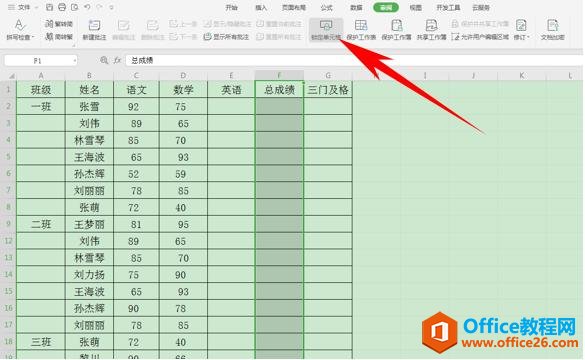Open the 文件 hamburger menu
Viewport: 585px width, 360px height.
(x=19, y=7)
